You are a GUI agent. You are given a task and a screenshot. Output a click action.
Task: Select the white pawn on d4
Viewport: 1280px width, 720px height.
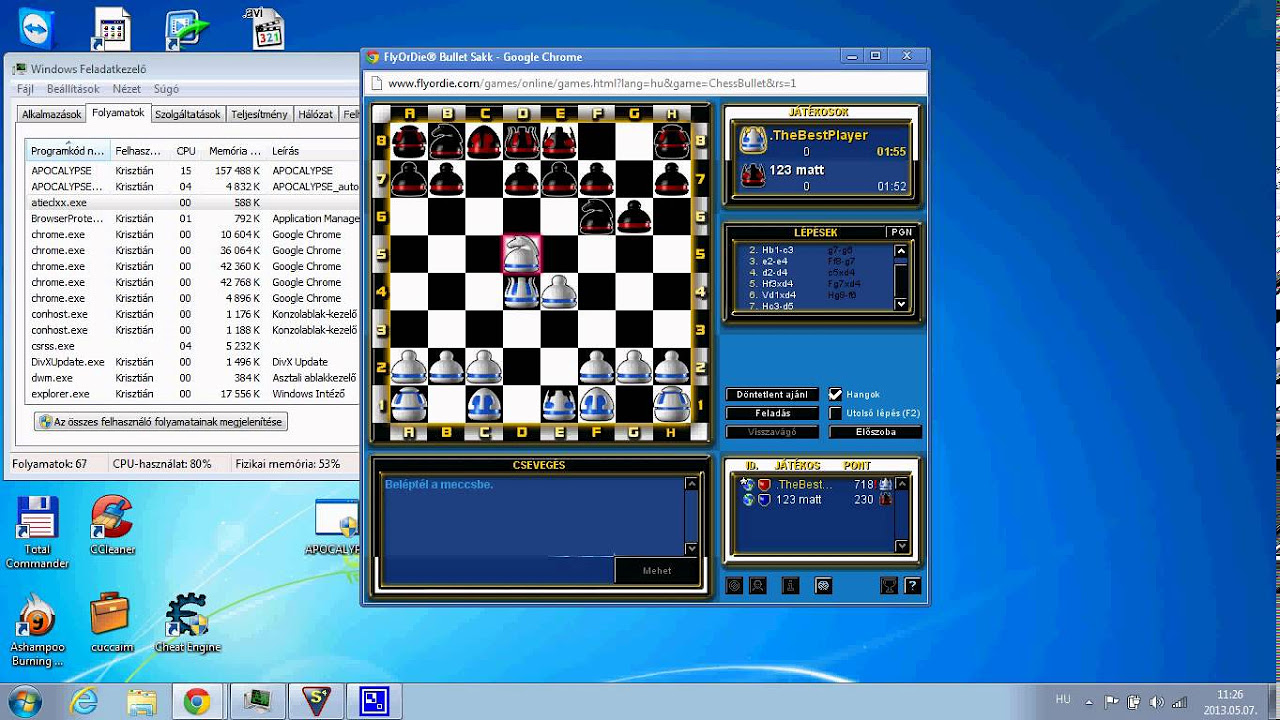[521, 292]
